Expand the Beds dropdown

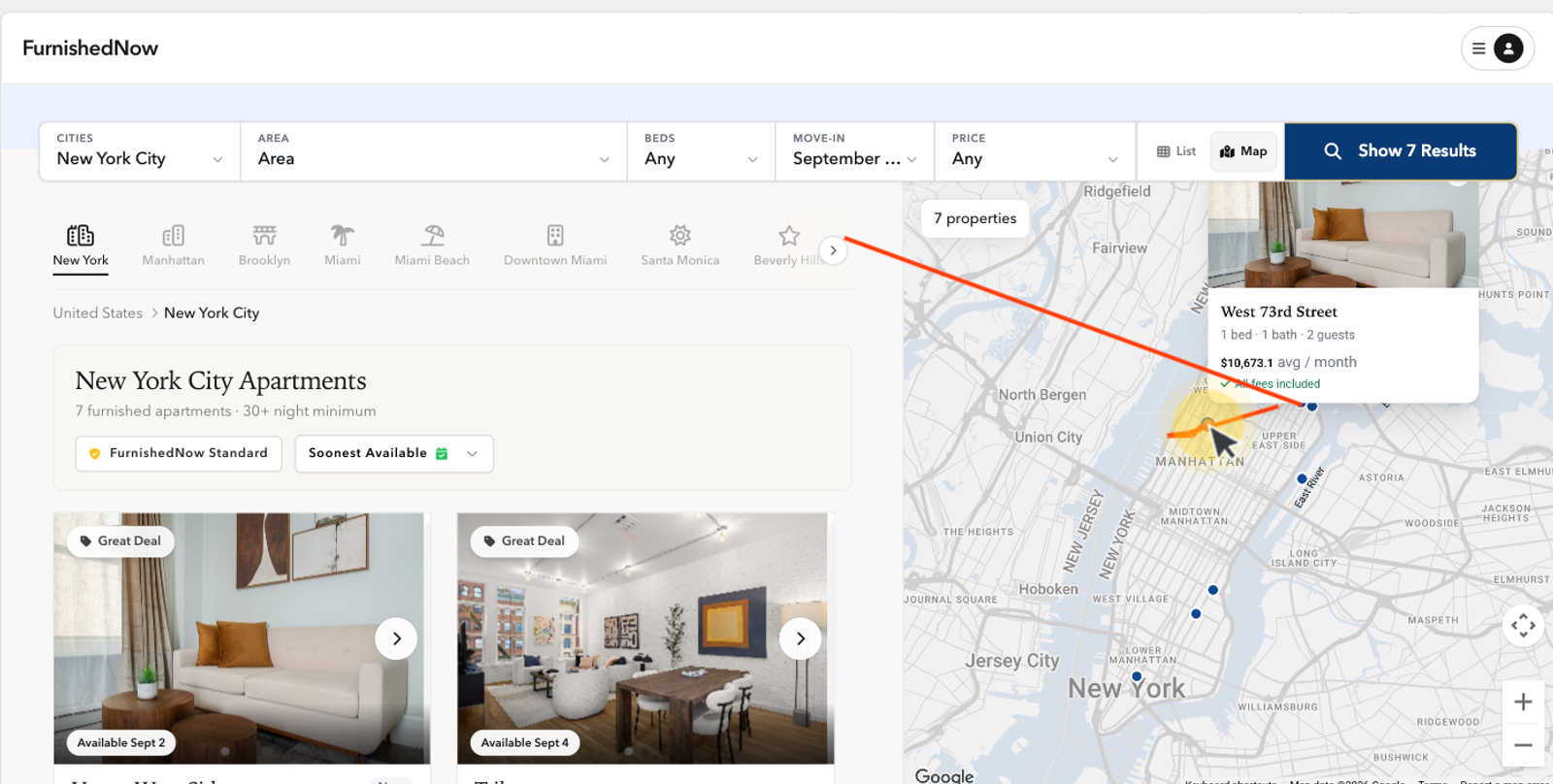click(x=701, y=151)
